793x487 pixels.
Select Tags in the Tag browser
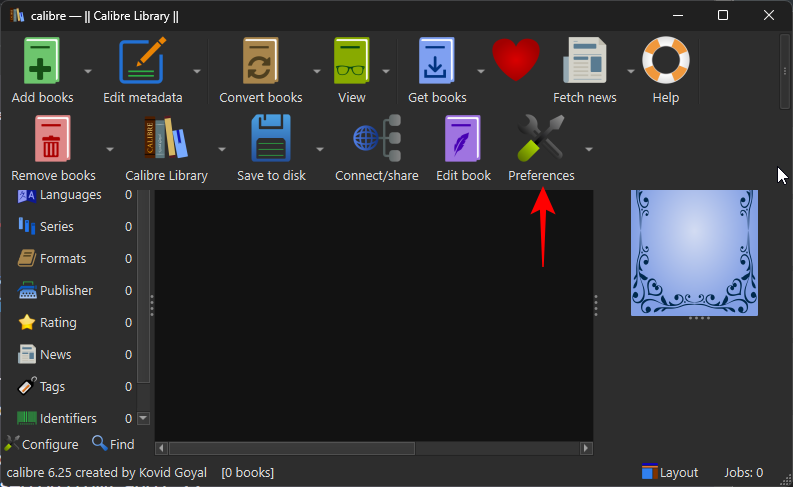[74, 387]
